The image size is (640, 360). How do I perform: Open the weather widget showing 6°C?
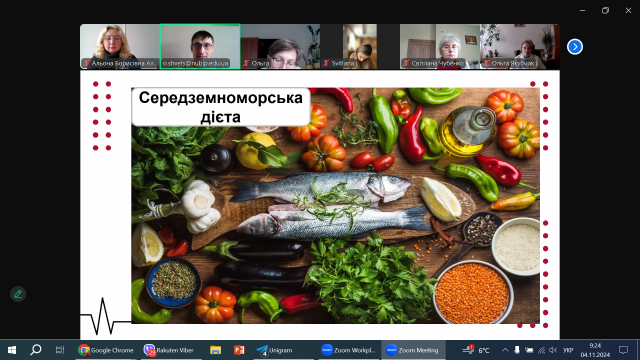click(476, 350)
